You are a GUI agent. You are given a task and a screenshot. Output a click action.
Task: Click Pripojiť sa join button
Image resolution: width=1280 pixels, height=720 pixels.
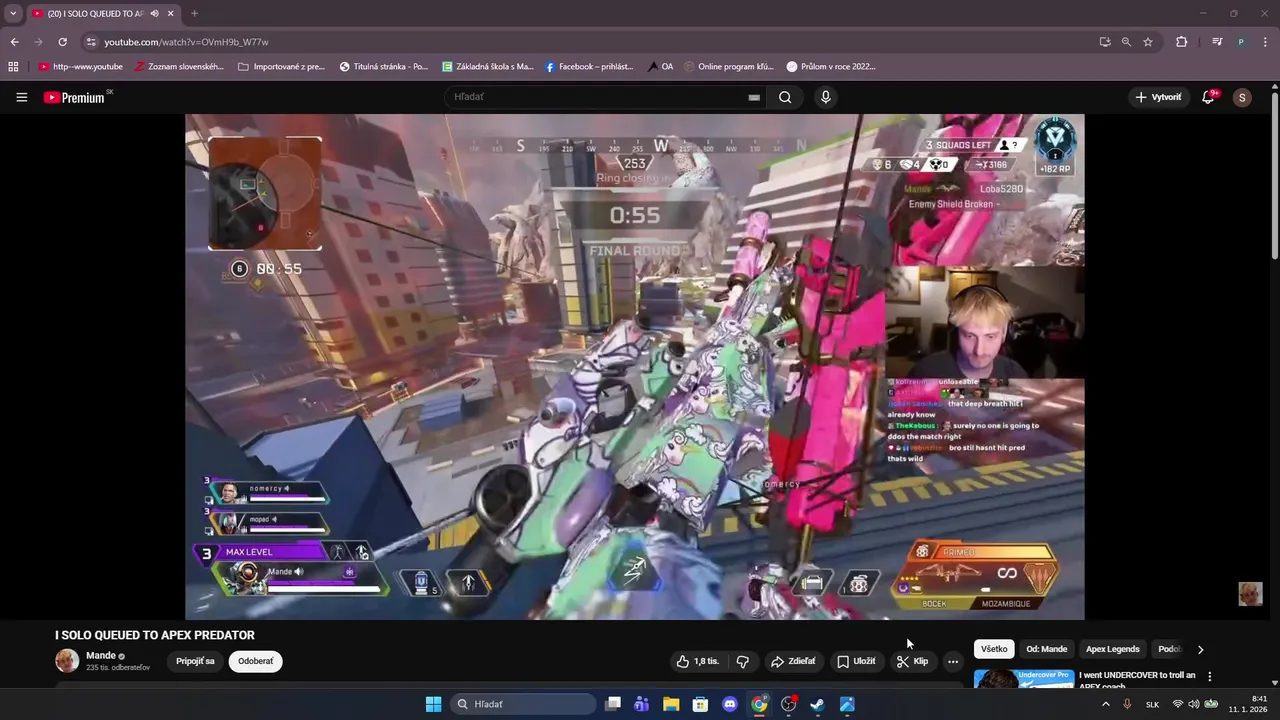(x=195, y=661)
